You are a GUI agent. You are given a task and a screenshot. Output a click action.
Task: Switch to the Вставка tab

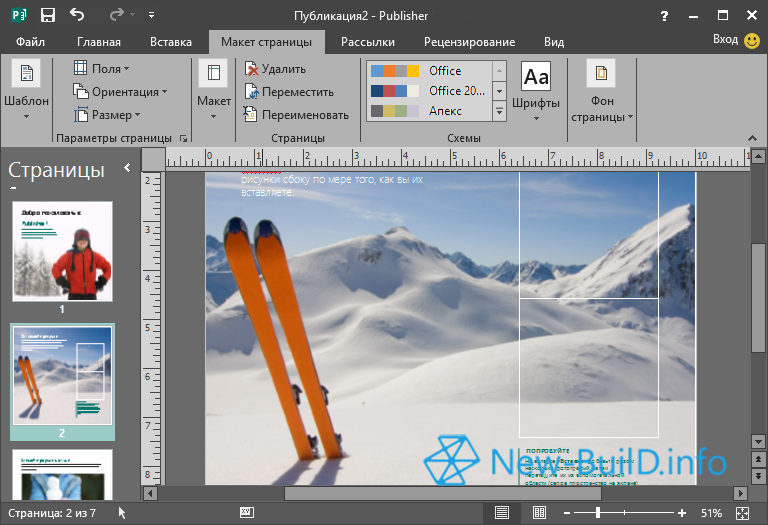point(170,42)
